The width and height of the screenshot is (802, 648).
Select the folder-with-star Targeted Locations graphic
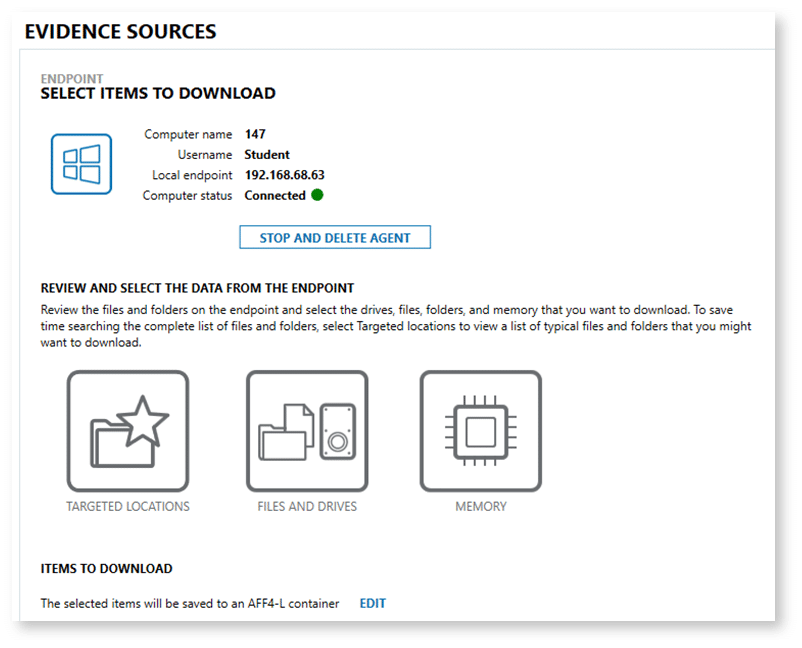tap(128, 431)
